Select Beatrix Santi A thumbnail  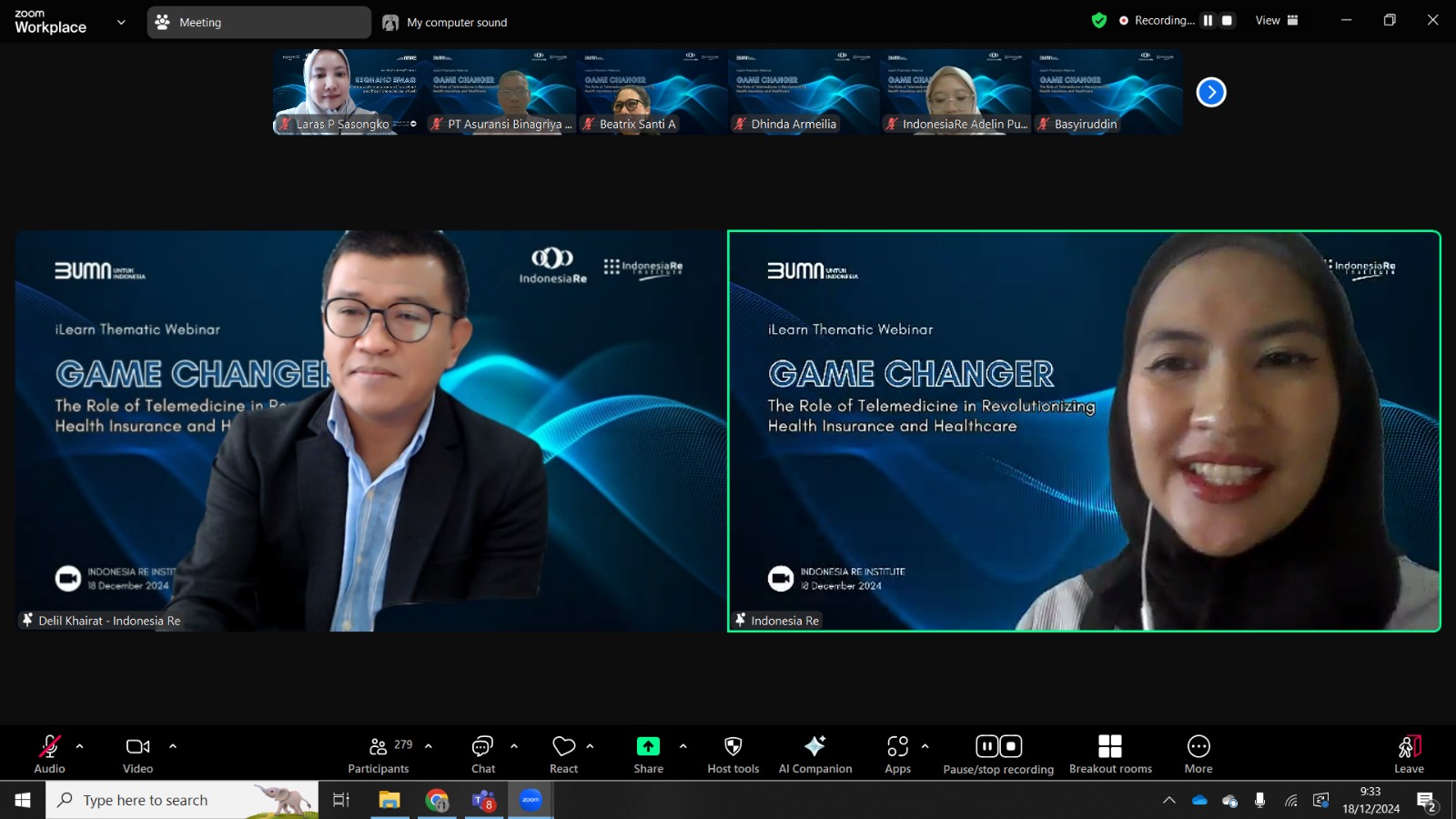(652, 92)
